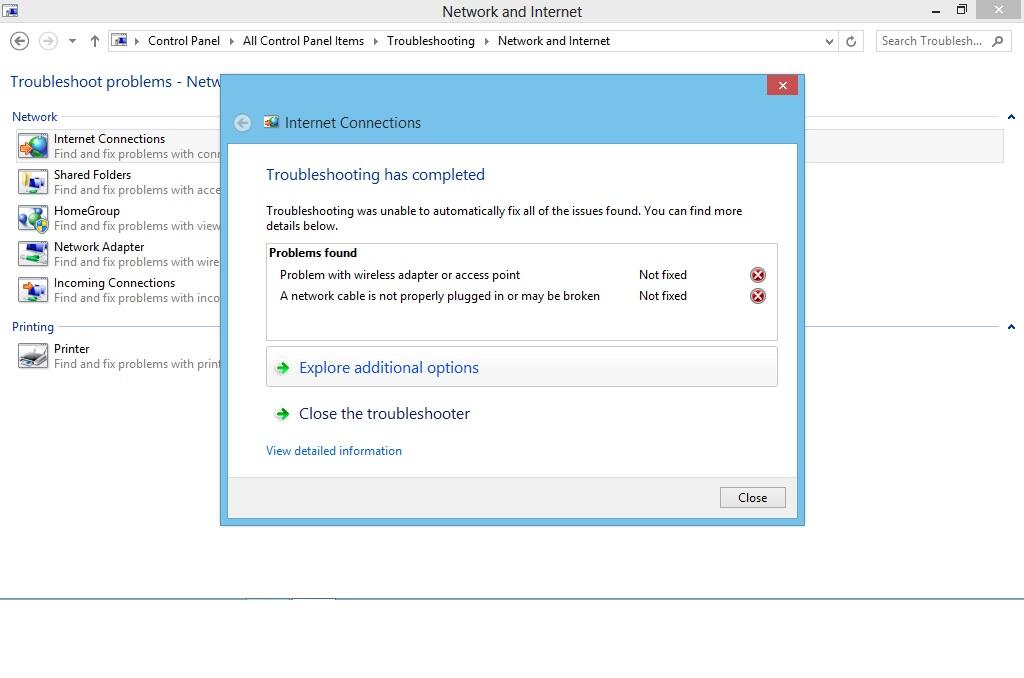Expand breadcrumb arrow after Control Panel
This screenshot has width=1024, height=678.
click(x=231, y=41)
